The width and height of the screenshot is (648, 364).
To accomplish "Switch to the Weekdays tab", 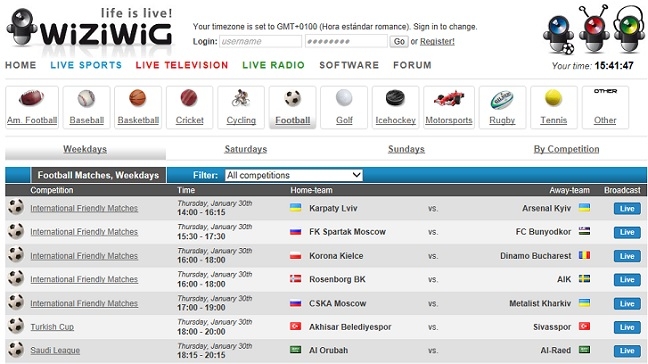I will click(x=85, y=149).
